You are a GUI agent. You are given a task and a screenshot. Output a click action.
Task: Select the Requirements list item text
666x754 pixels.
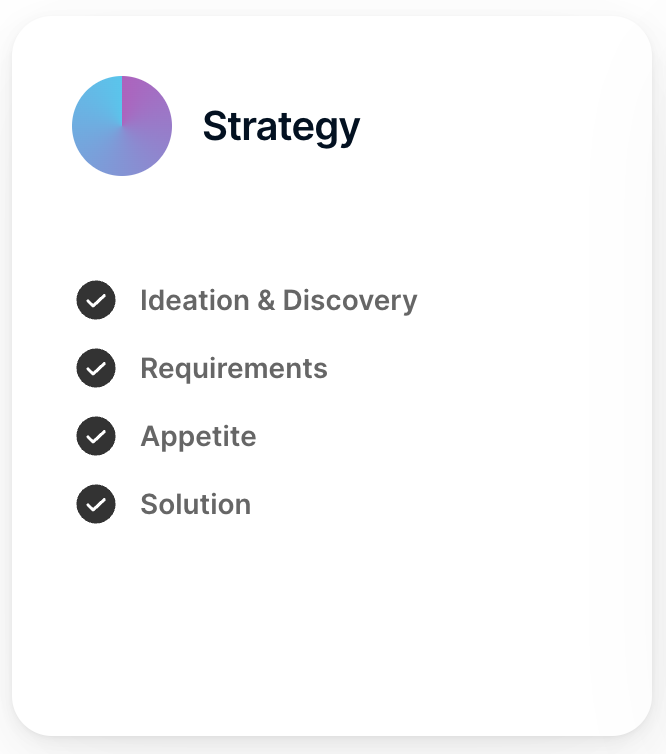coord(234,369)
